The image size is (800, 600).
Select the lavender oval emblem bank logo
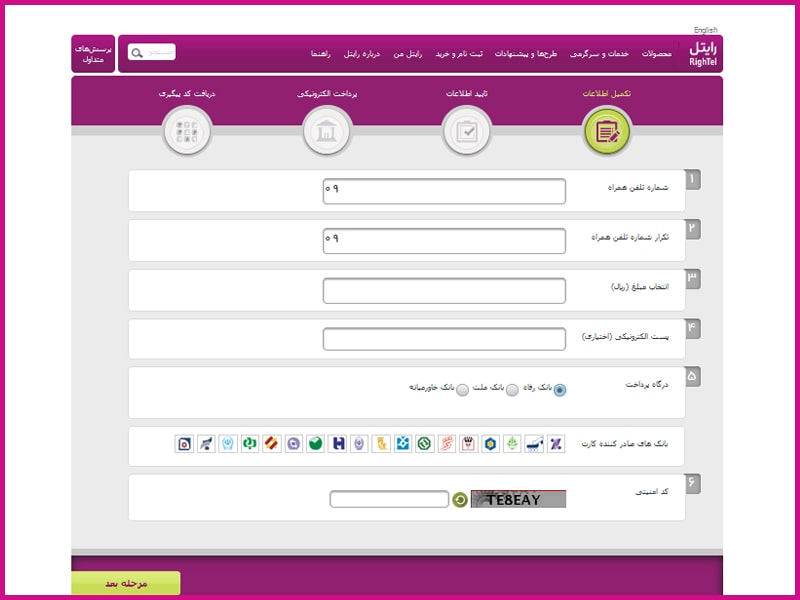click(x=359, y=443)
